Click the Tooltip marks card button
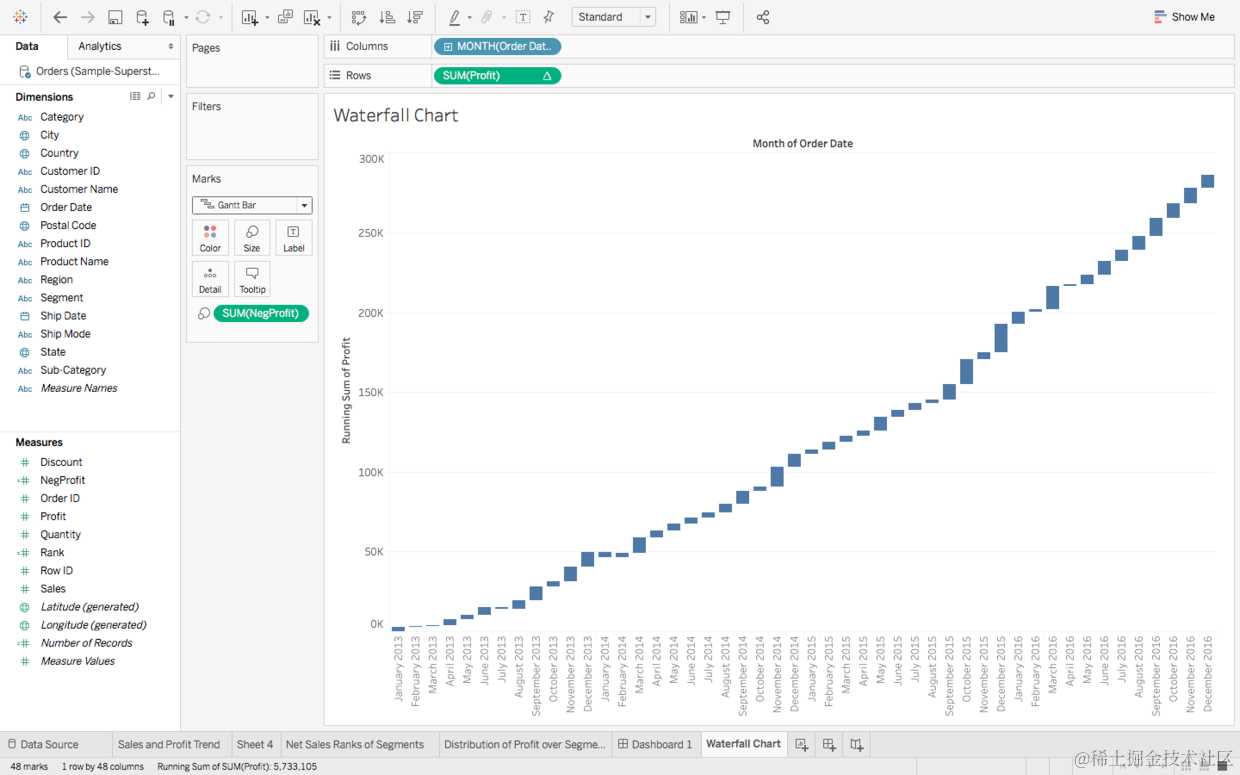1240x775 pixels. click(252, 279)
